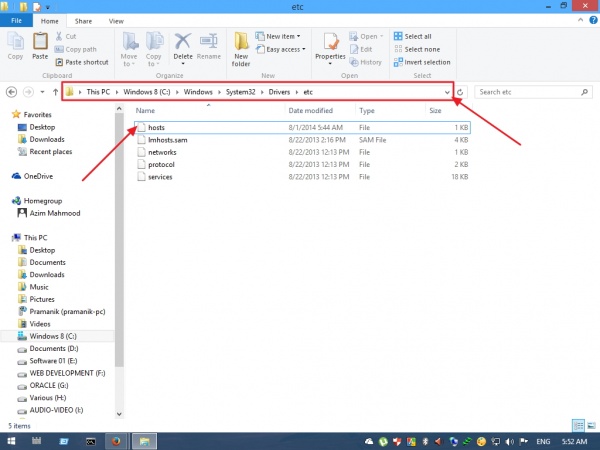Switch to the Share ribbon tab
600x450 pixels.
(83, 21)
